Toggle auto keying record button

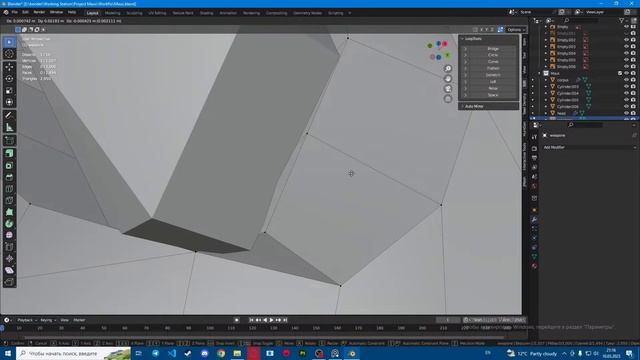(x=237, y=320)
